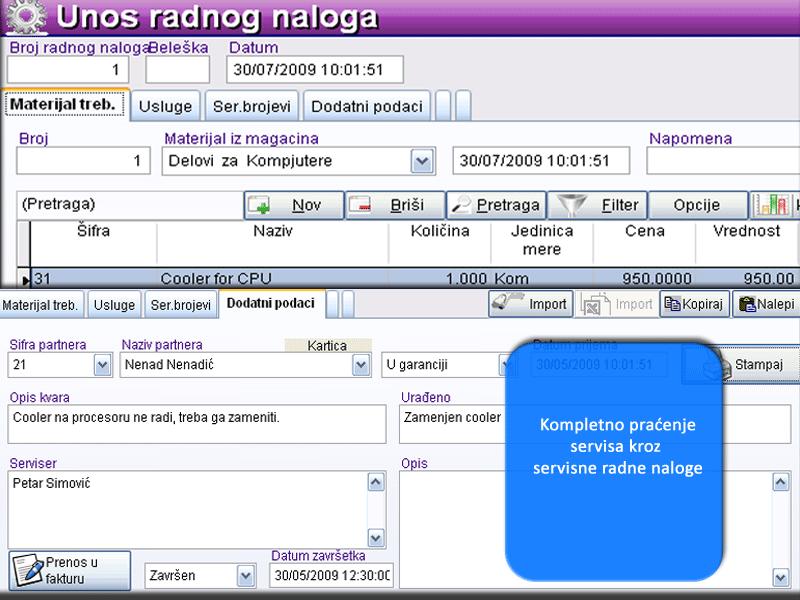This screenshot has width=800, height=600.
Task: Open the upper Ser.brojevi tab
Action: tap(252, 105)
